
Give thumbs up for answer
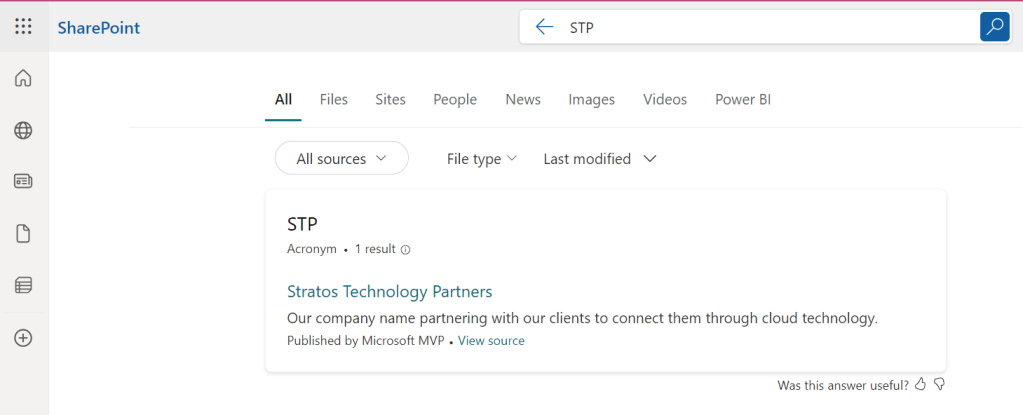pyautogui.click(x=921, y=385)
